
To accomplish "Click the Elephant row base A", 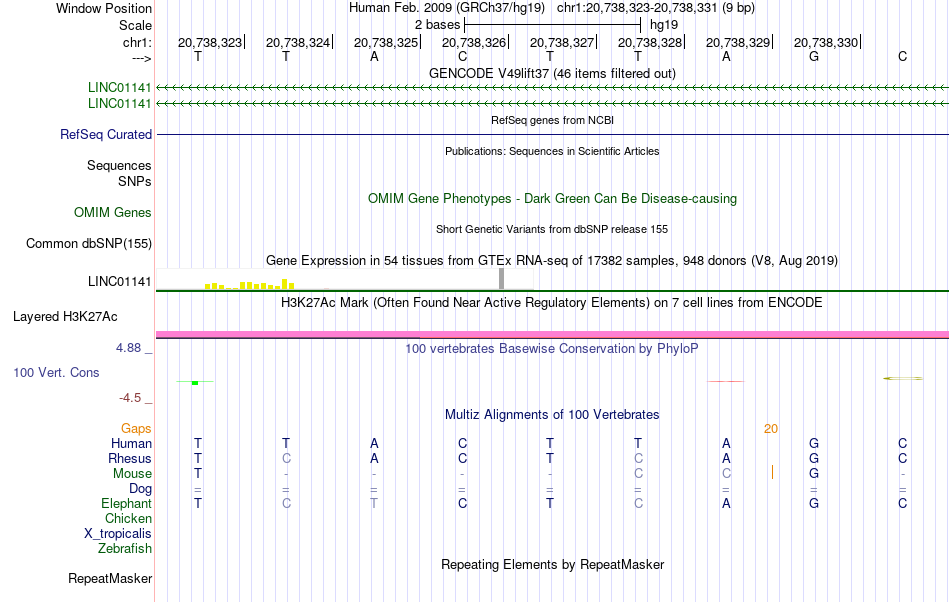I will point(726,503).
